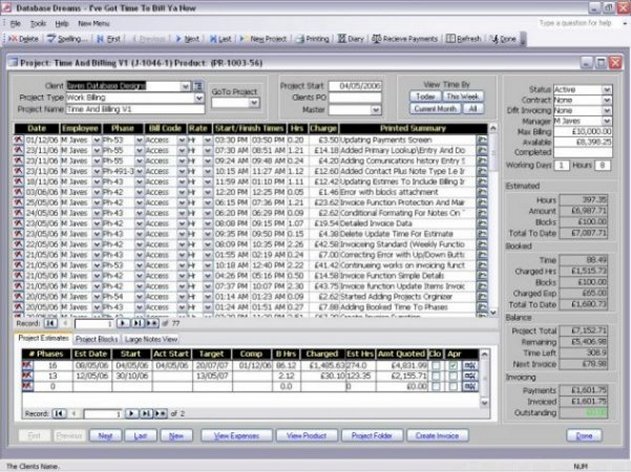The height and width of the screenshot is (472, 631).
Task: View time by Current Month
Action: 435,109
